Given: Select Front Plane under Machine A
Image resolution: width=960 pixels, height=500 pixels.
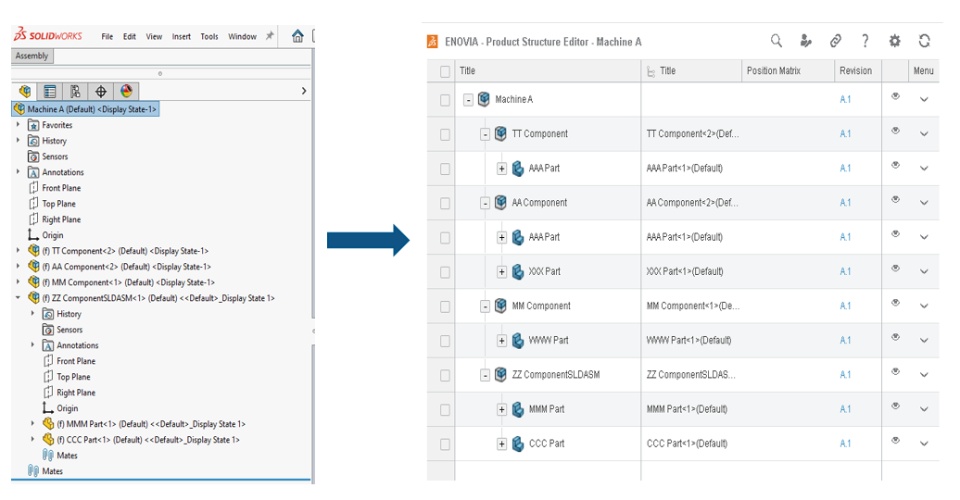Looking at the screenshot, I should (x=61, y=188).
